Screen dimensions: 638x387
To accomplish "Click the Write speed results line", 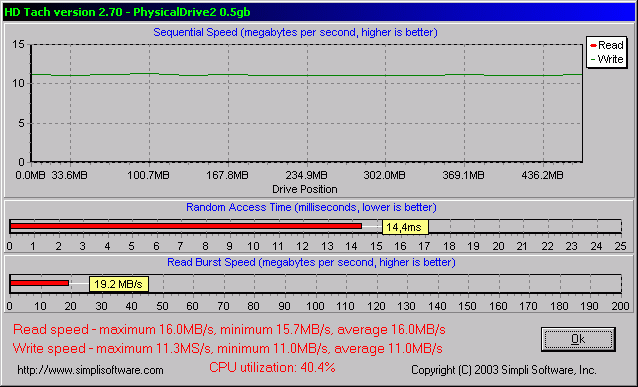I will point(227,348).
